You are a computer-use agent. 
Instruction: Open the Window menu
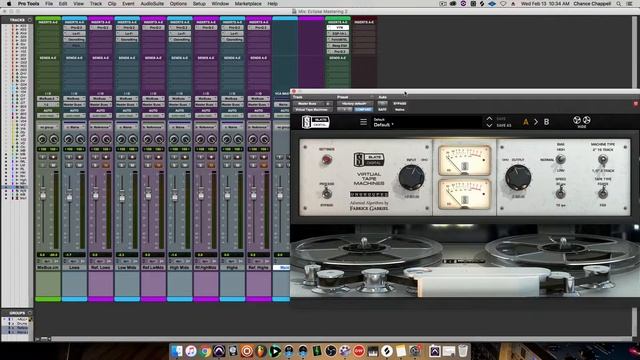tap(220, 4)
